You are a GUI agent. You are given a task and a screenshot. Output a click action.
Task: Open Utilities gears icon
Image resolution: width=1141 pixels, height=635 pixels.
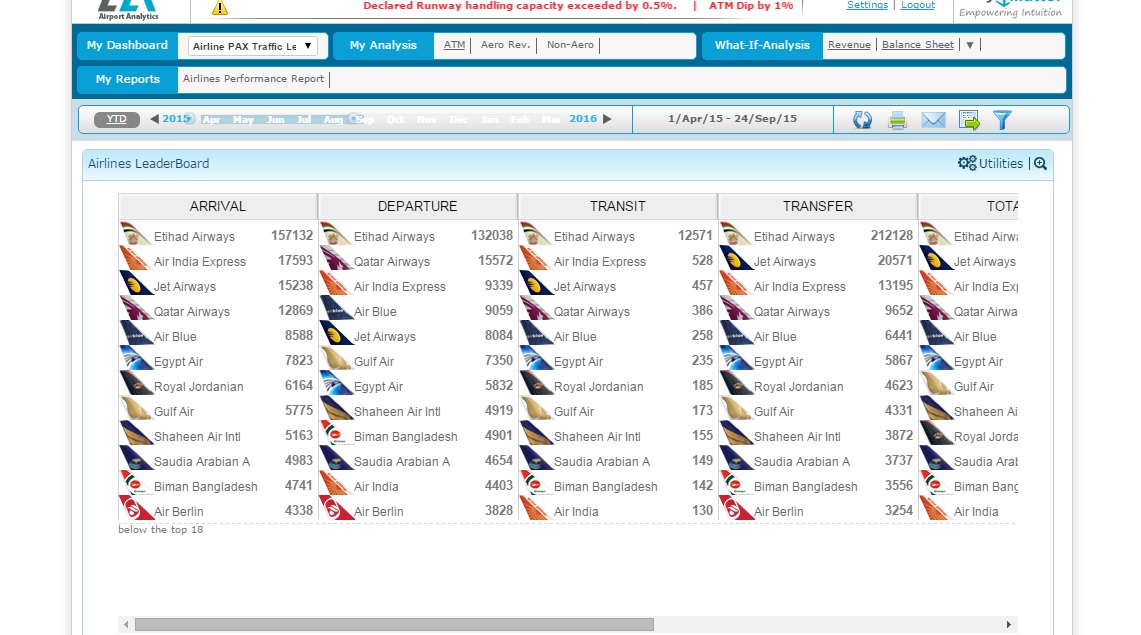967,163
